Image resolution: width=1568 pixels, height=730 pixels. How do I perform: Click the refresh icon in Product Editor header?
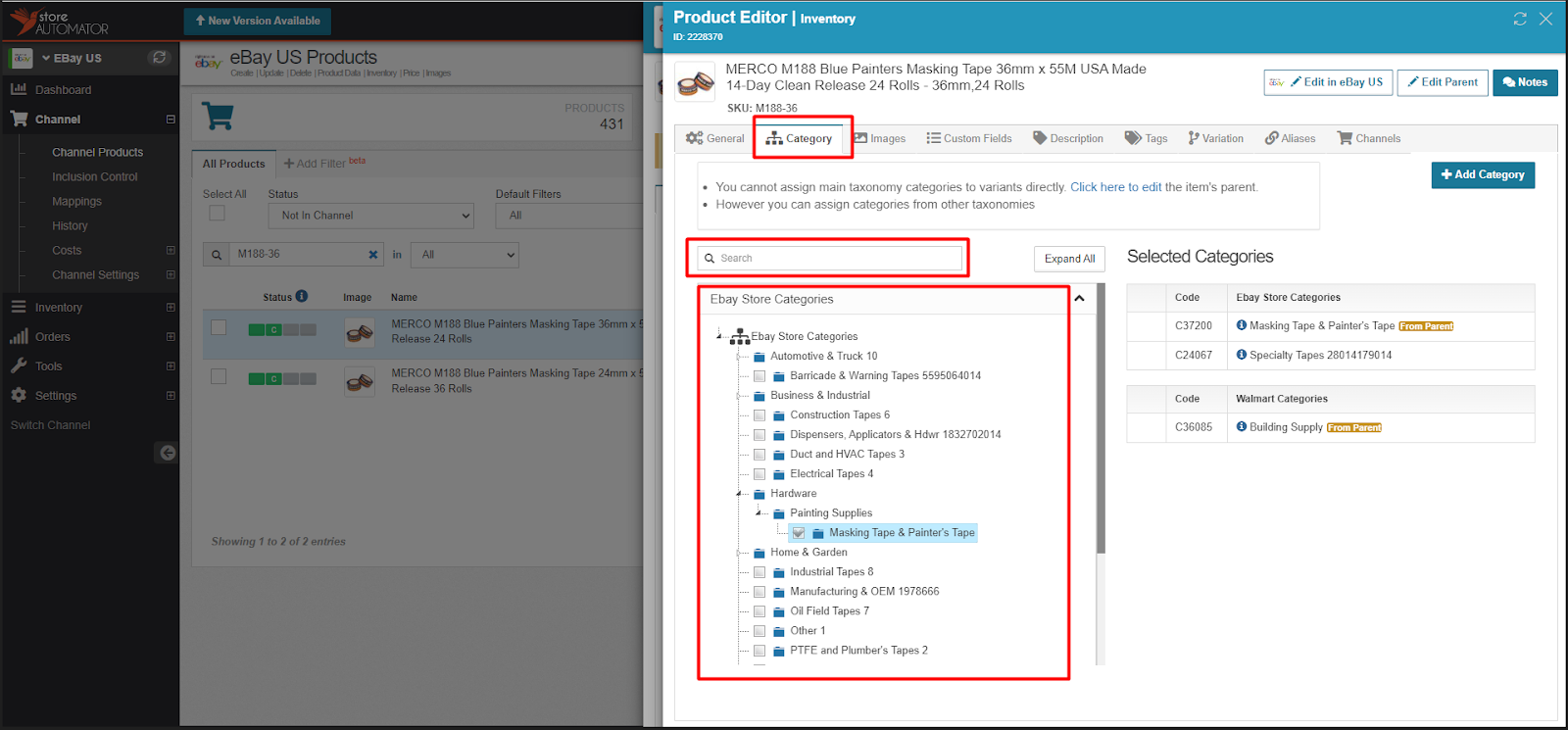[1520, 19]
